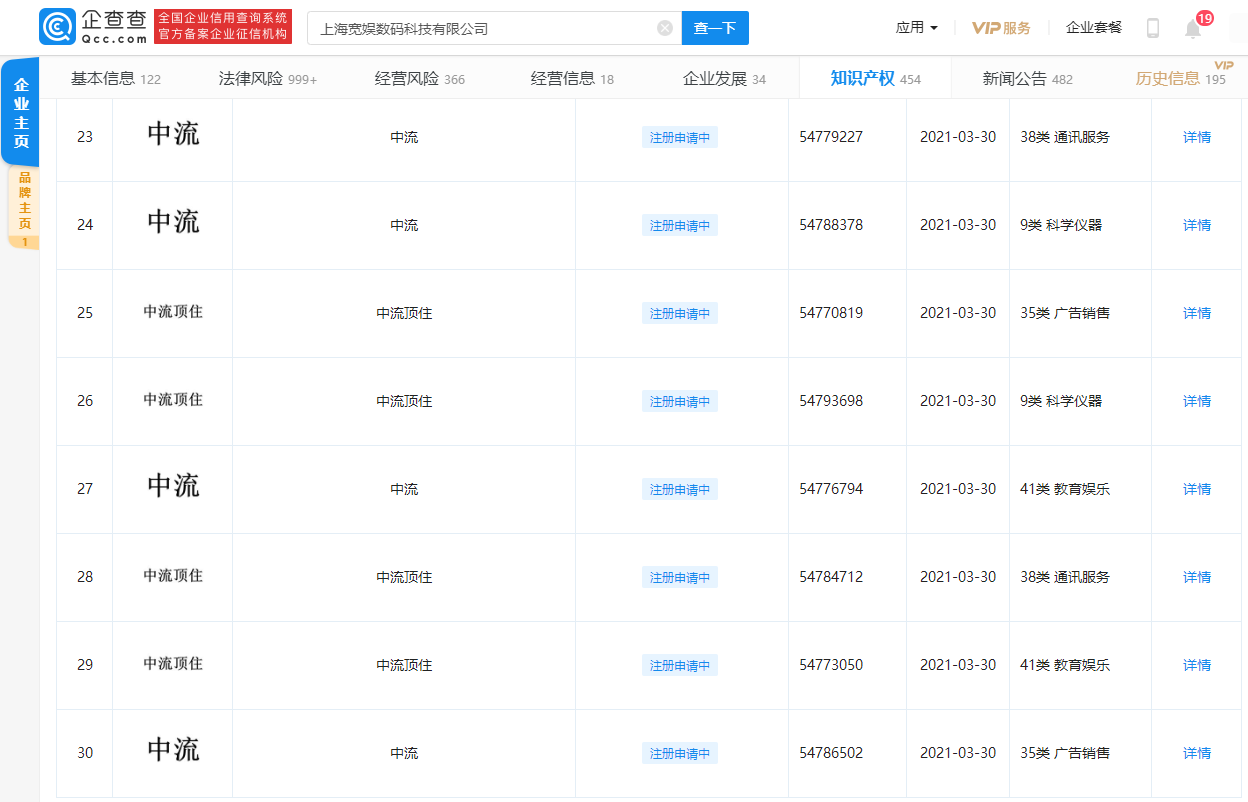Click the 注册申请中 status tag for trademark 54779227
Viewport: 1248px width, 802px height.
pos(681,136)
